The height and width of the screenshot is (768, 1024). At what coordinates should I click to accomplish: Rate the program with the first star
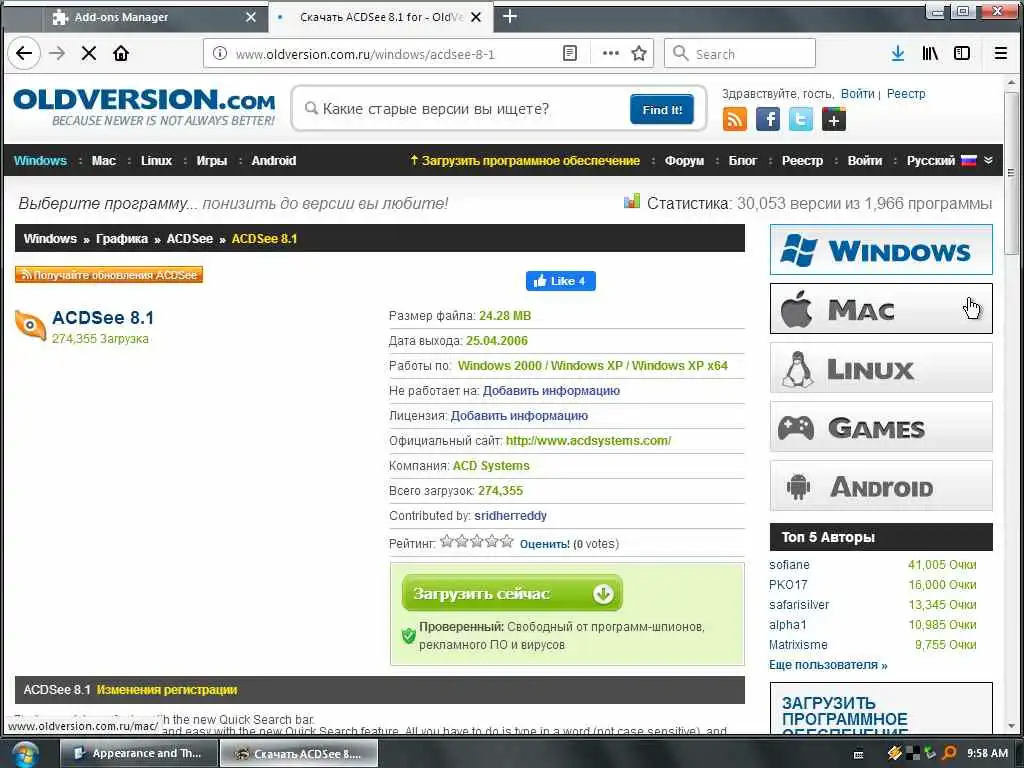447,541
